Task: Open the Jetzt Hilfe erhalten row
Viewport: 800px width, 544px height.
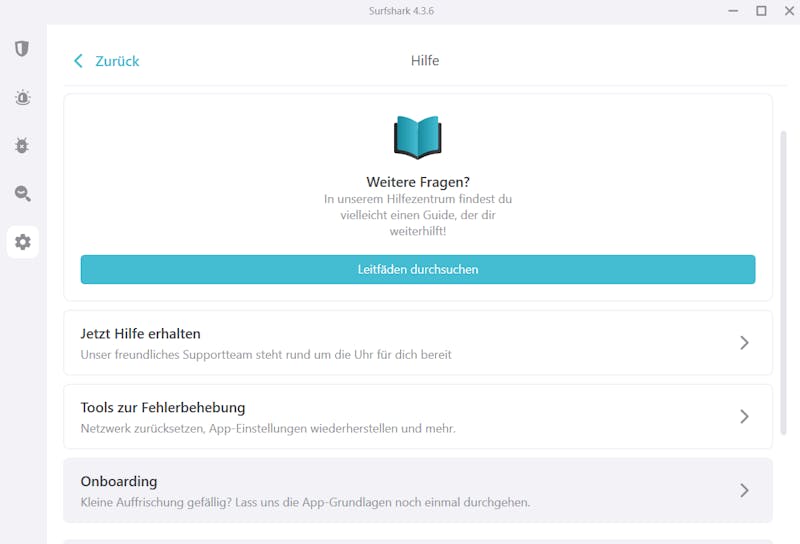Action: point(418,343)
